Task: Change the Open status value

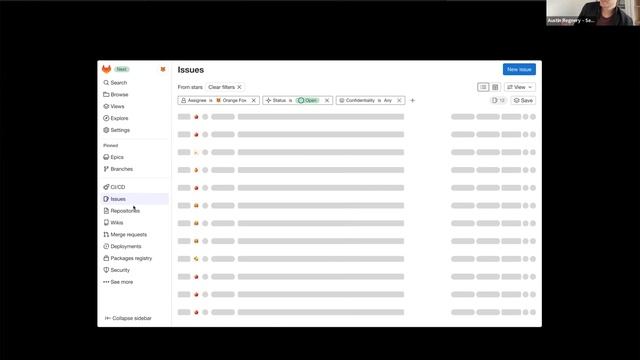Action: (x=308, y=100)
